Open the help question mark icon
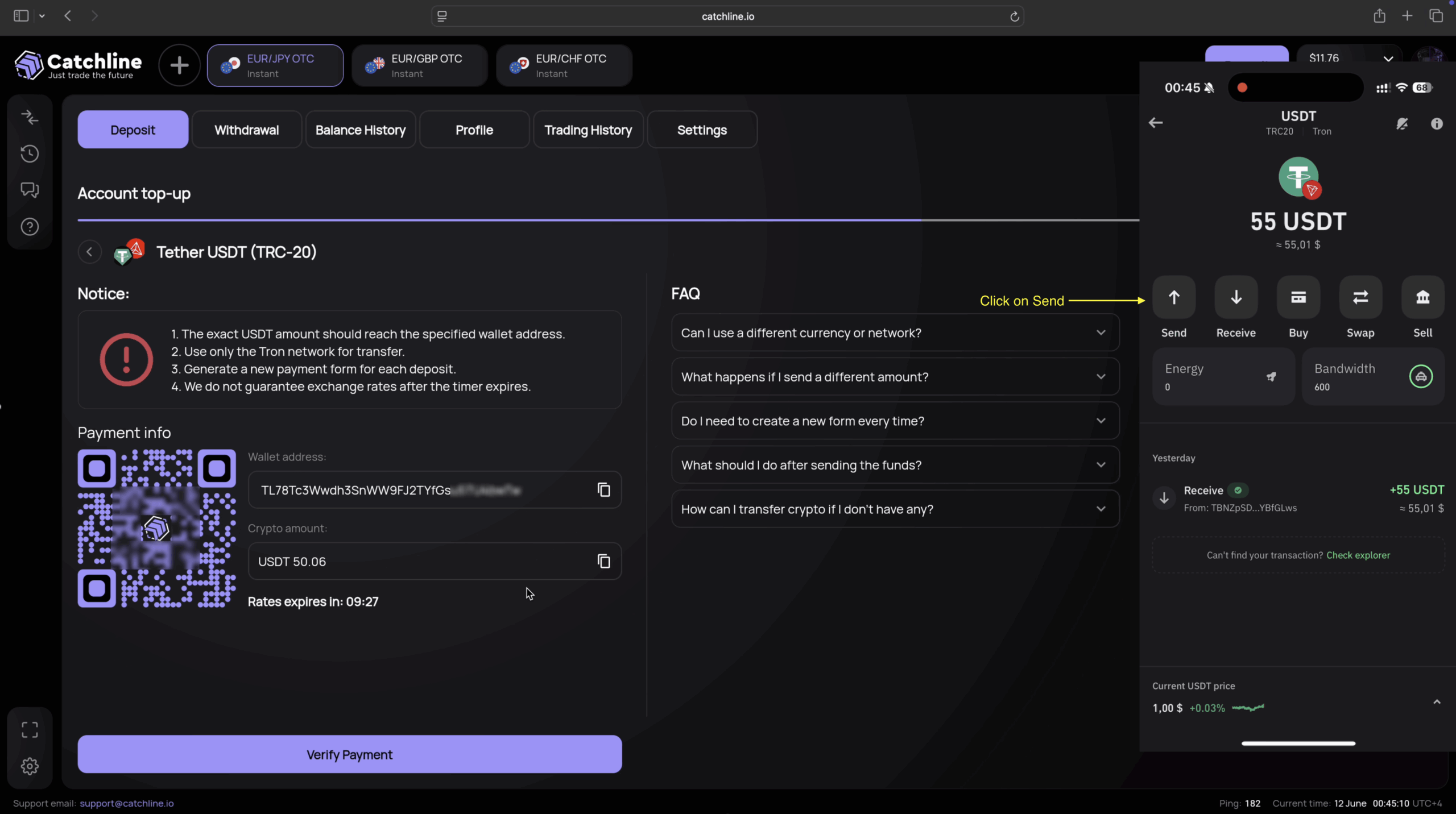The image size is (1456, 814). tap(30, 227)
